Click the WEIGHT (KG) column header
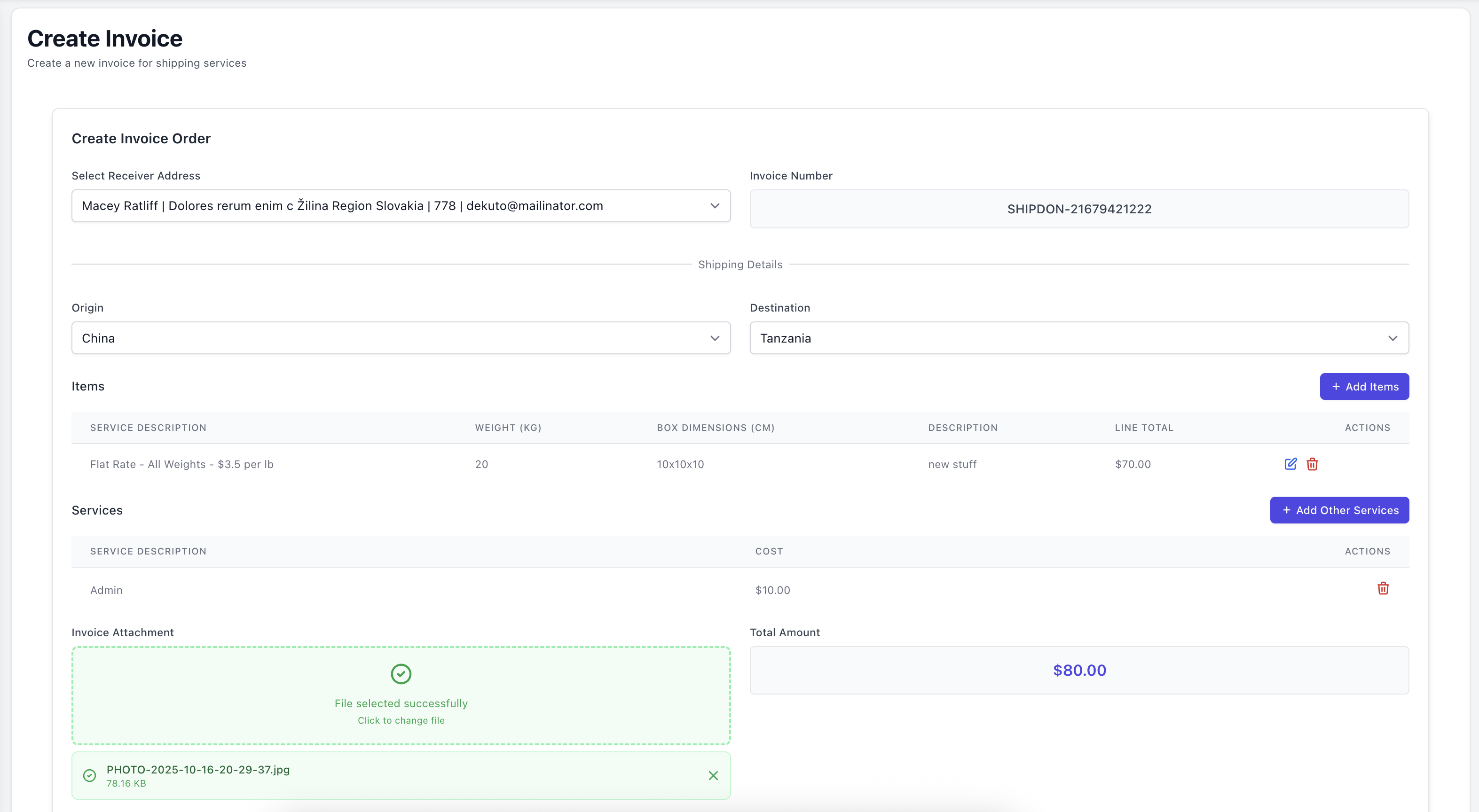This screenshot has width=1479, height=812. point(508,428)
